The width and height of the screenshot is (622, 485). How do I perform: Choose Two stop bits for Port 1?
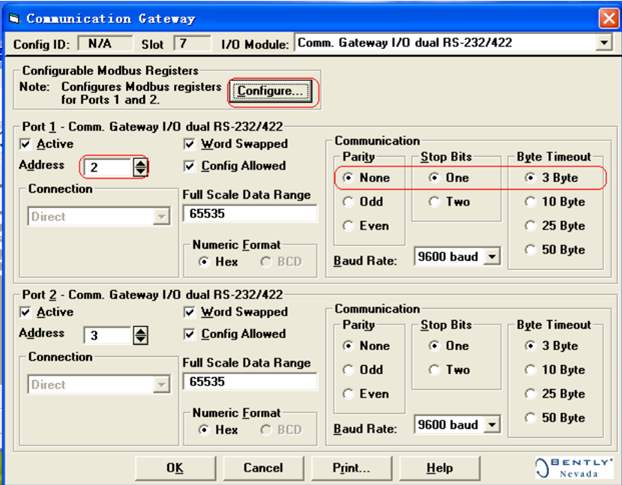tap(434, 202)
